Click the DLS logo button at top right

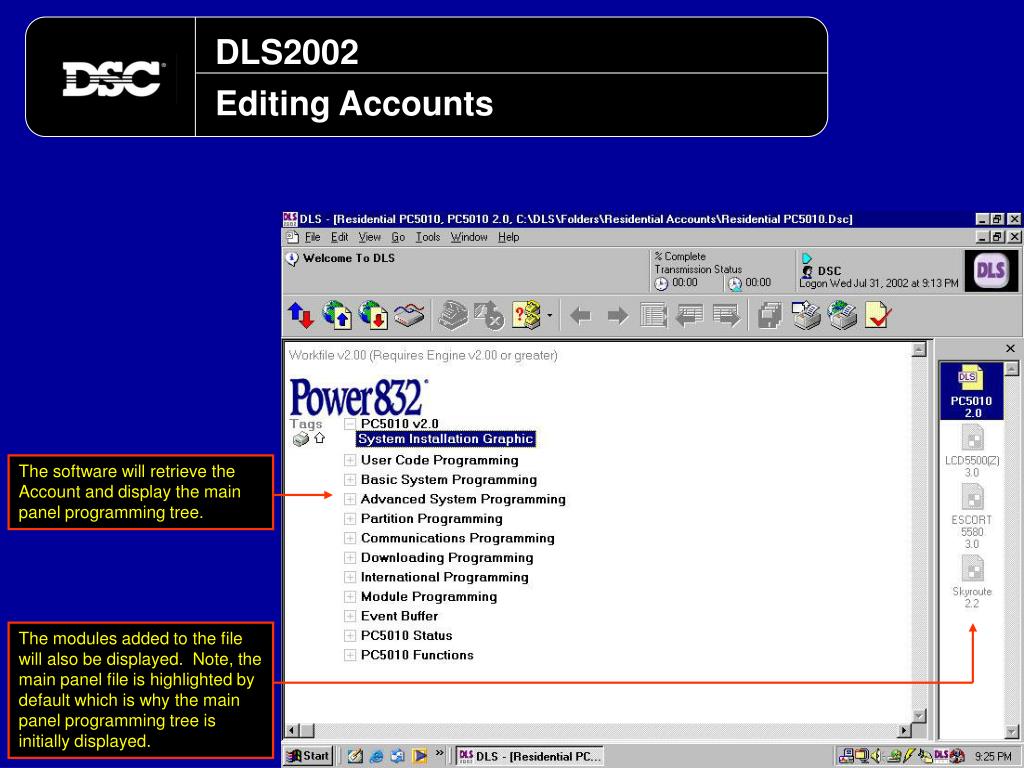991,270
